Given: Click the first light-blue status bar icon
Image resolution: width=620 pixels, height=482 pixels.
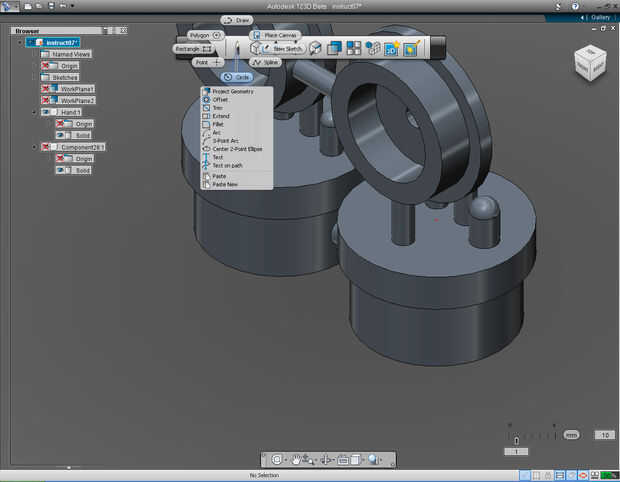Looking at the screenshot, I should (525, 475).
